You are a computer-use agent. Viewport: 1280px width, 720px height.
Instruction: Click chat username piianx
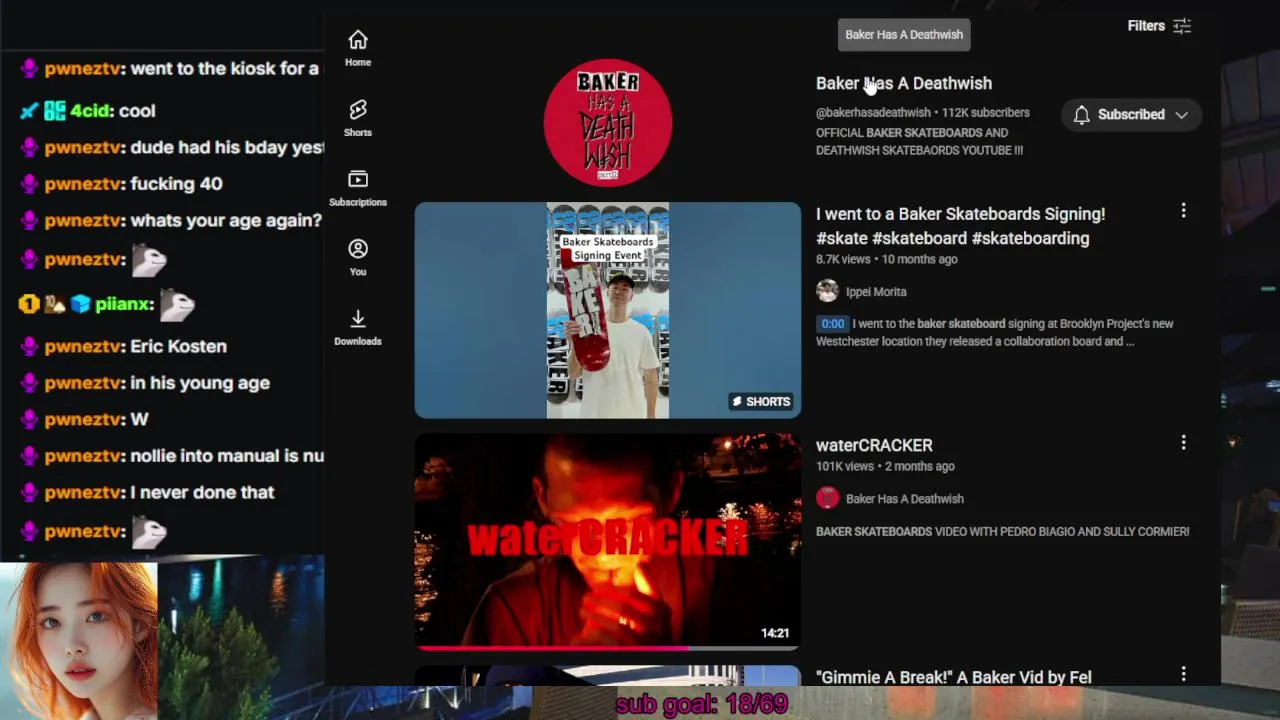click(x=123, y=304)
